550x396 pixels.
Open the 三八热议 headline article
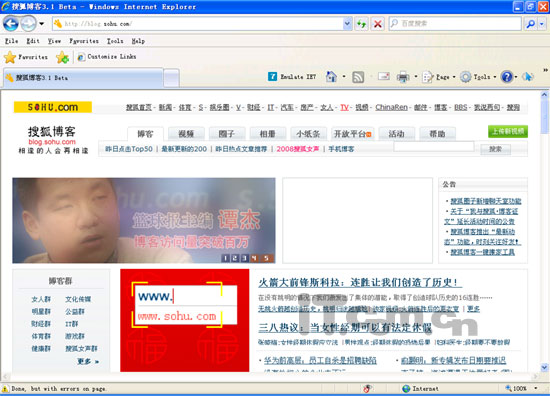(346, 328)
